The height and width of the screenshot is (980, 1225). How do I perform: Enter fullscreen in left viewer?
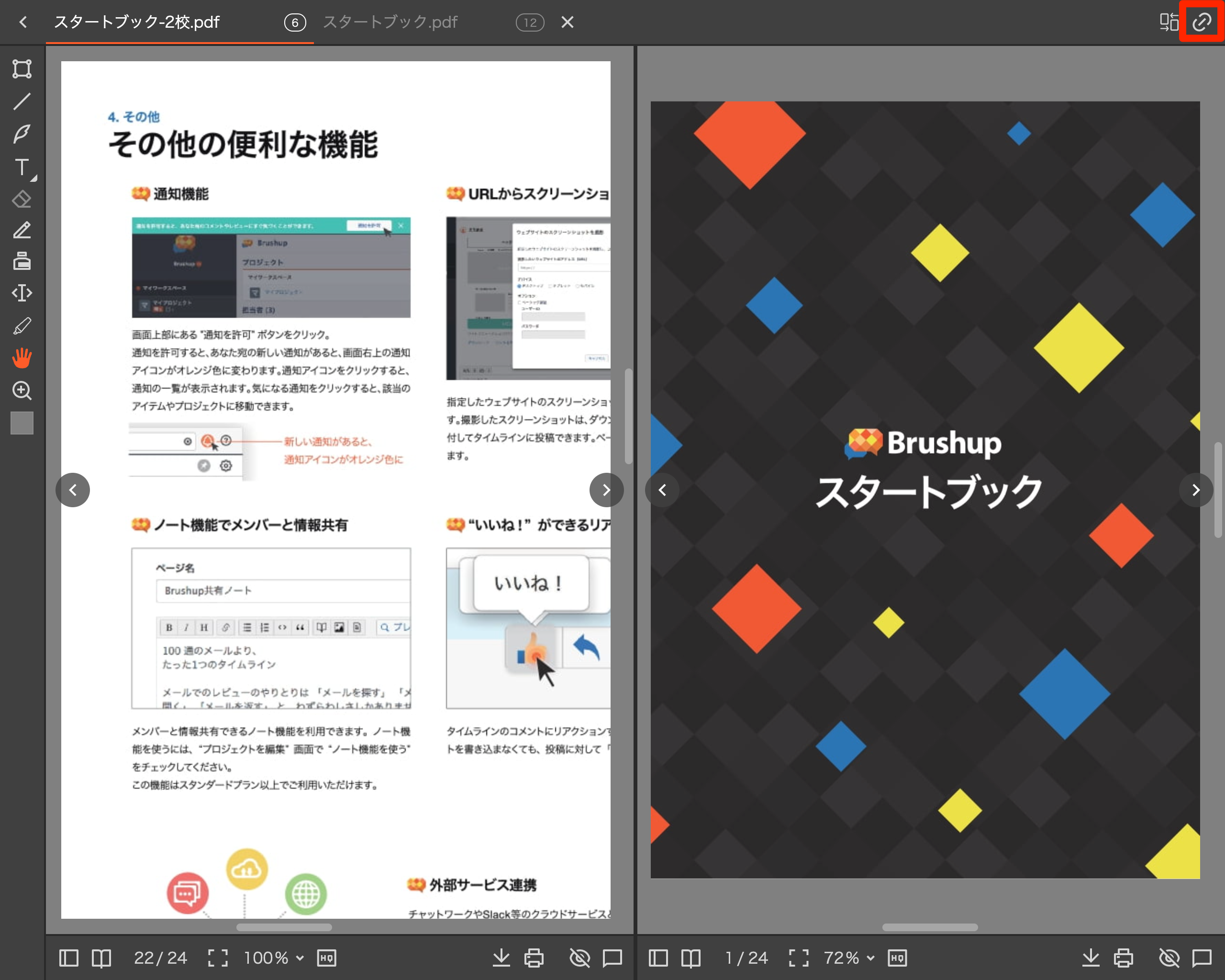coord(218,958)
